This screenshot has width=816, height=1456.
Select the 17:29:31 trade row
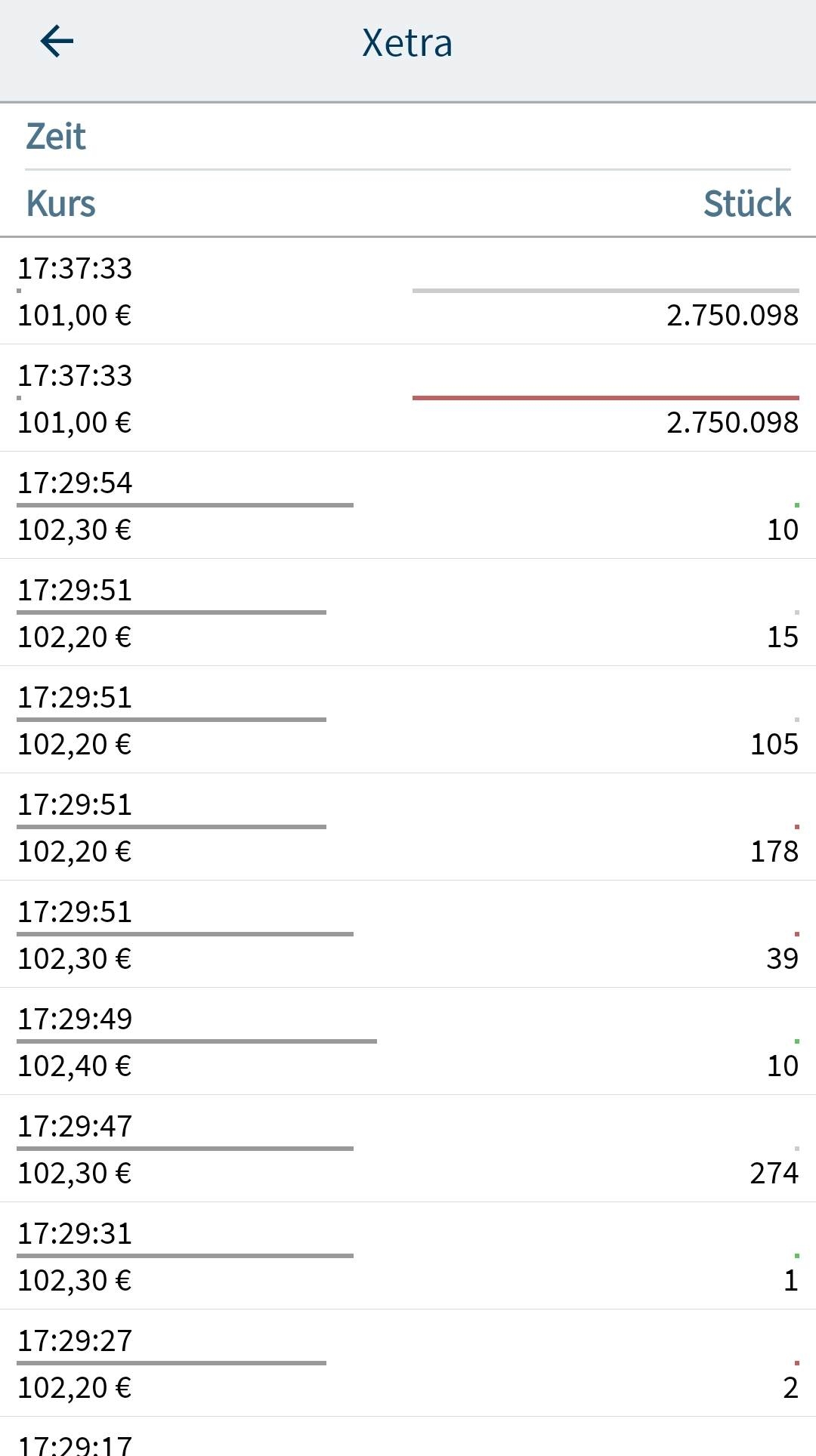(408, 1257)
